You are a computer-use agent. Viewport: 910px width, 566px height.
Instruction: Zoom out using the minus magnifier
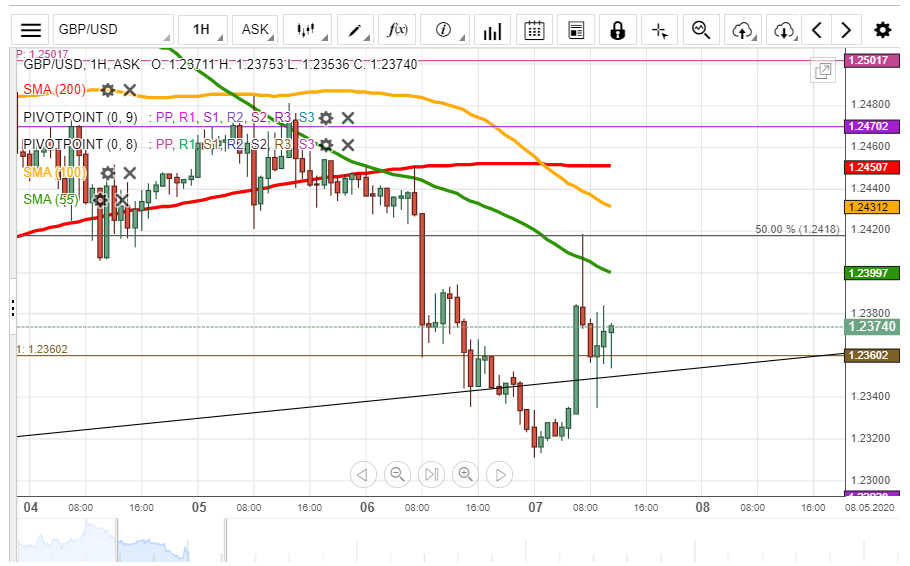(397, 475)
